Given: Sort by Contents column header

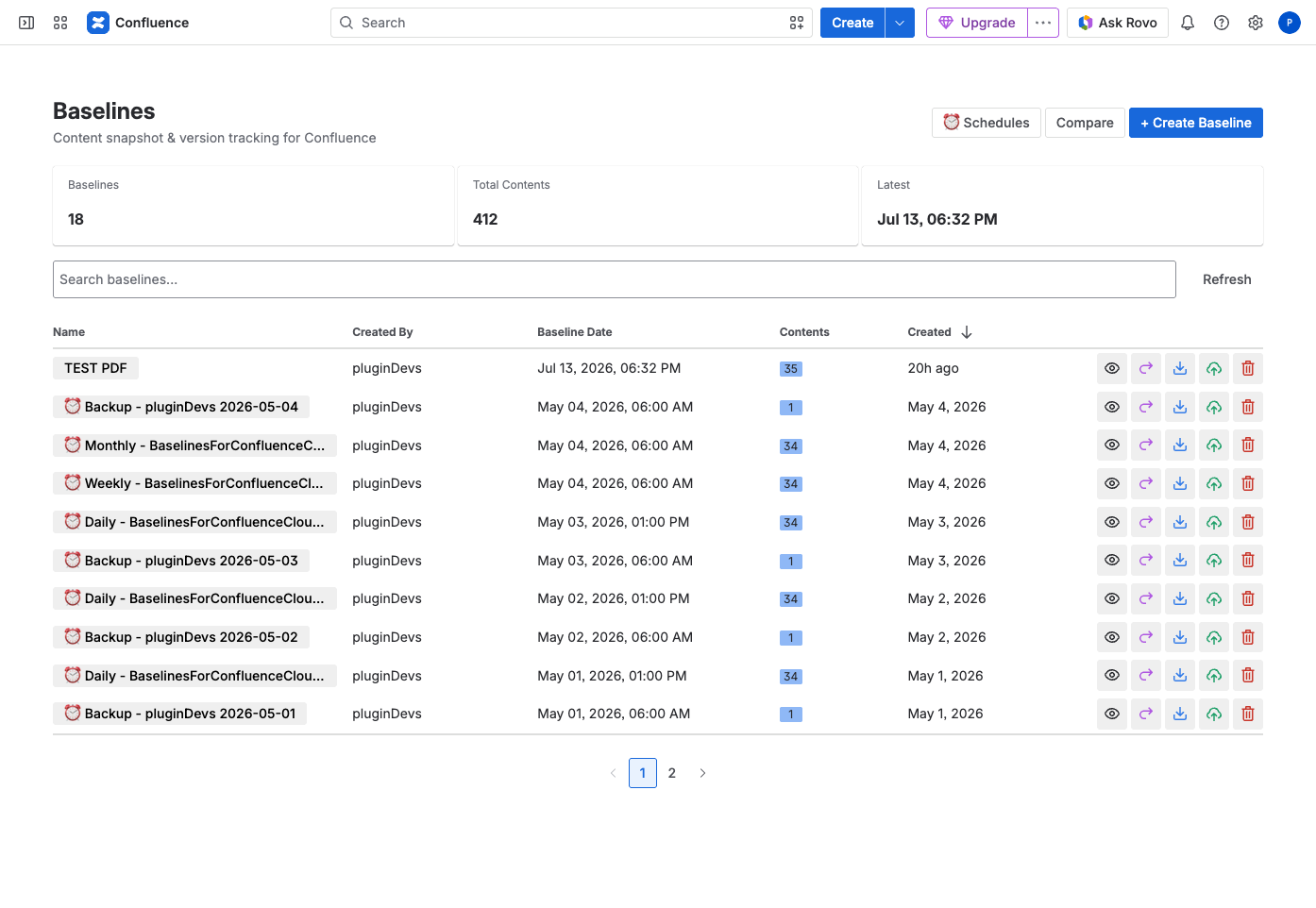Looking at the screenshot, I should 804,332.
